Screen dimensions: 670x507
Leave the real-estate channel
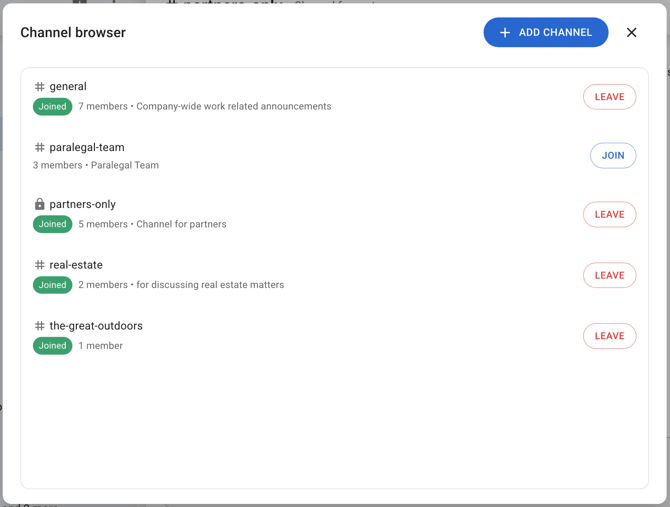(x=609, y=276)
